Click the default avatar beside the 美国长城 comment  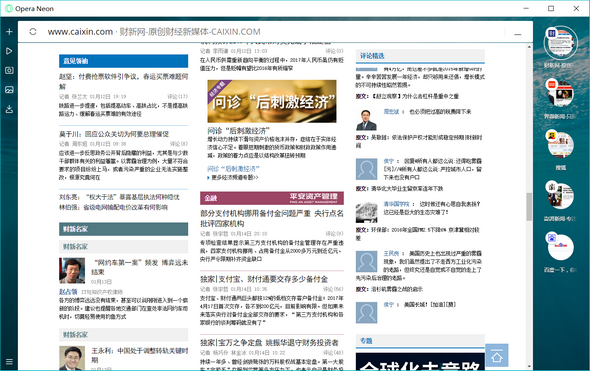[x=366, y=313]
